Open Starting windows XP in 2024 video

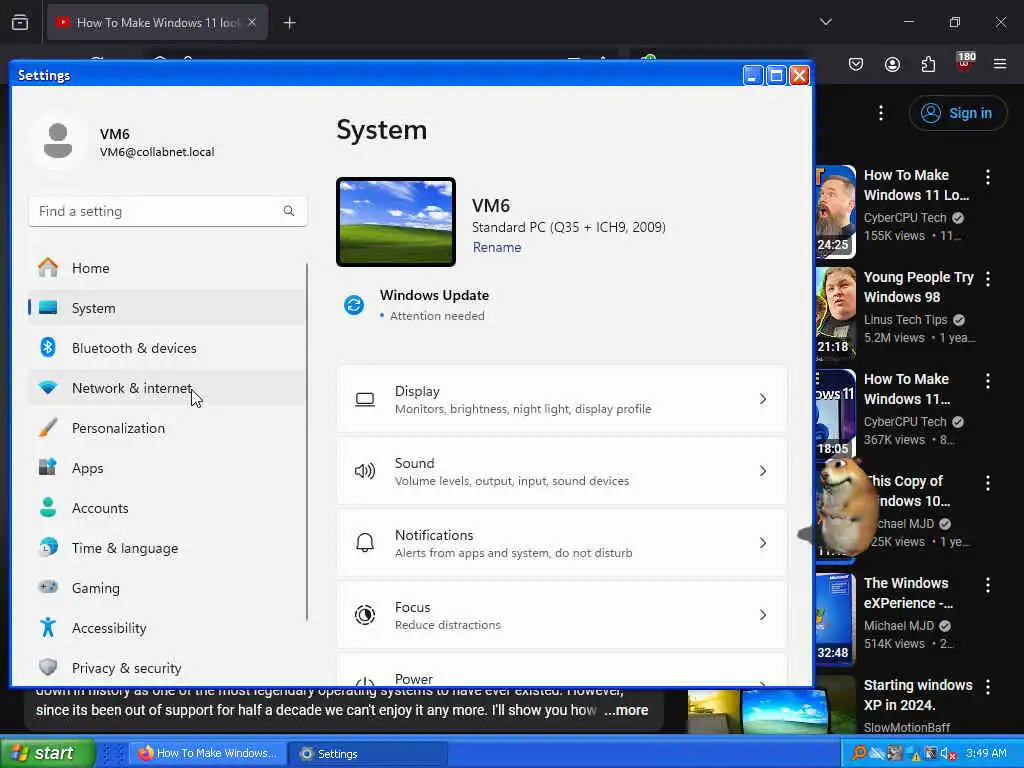[918, 694]
